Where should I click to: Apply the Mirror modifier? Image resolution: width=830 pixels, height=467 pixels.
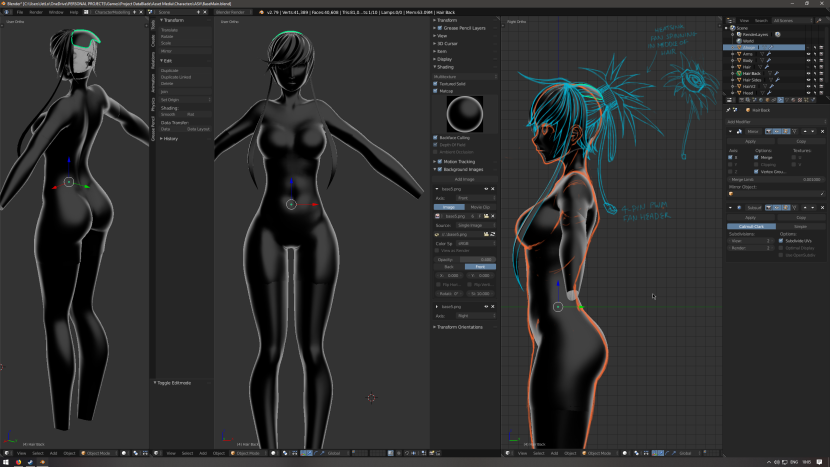(750, 142)
